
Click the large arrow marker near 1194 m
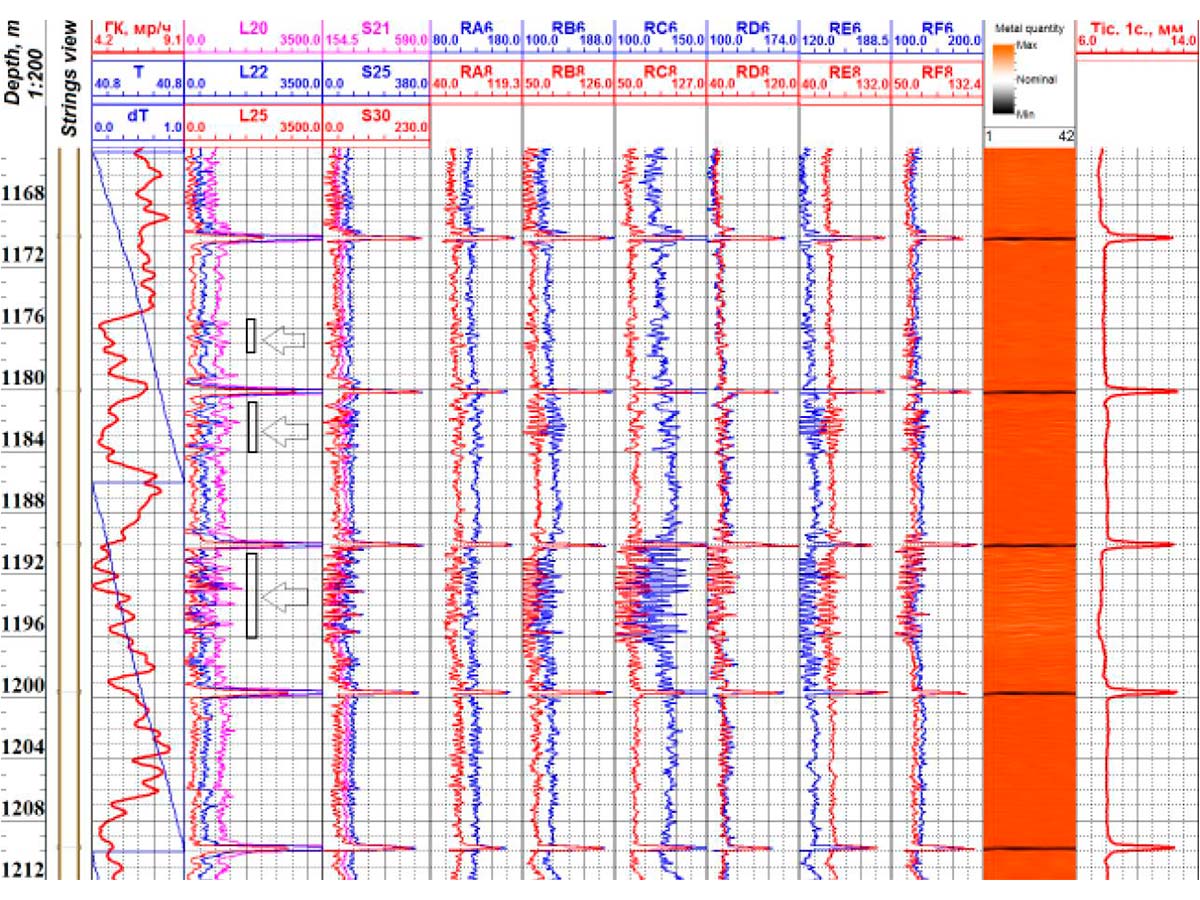click(x=283, y=596)
